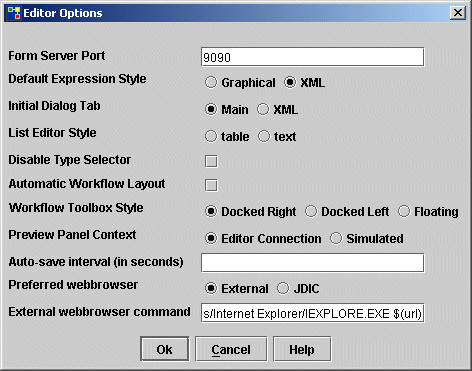
Task: Select Graphical expression style
Action: click(x=211, y=82)
